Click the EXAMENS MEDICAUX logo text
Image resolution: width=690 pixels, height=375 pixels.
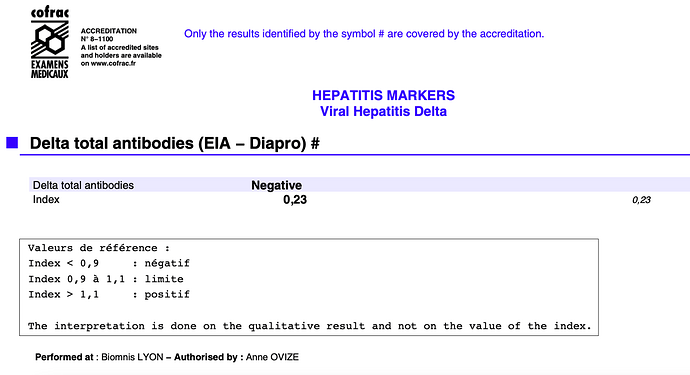tap(50, 69)
